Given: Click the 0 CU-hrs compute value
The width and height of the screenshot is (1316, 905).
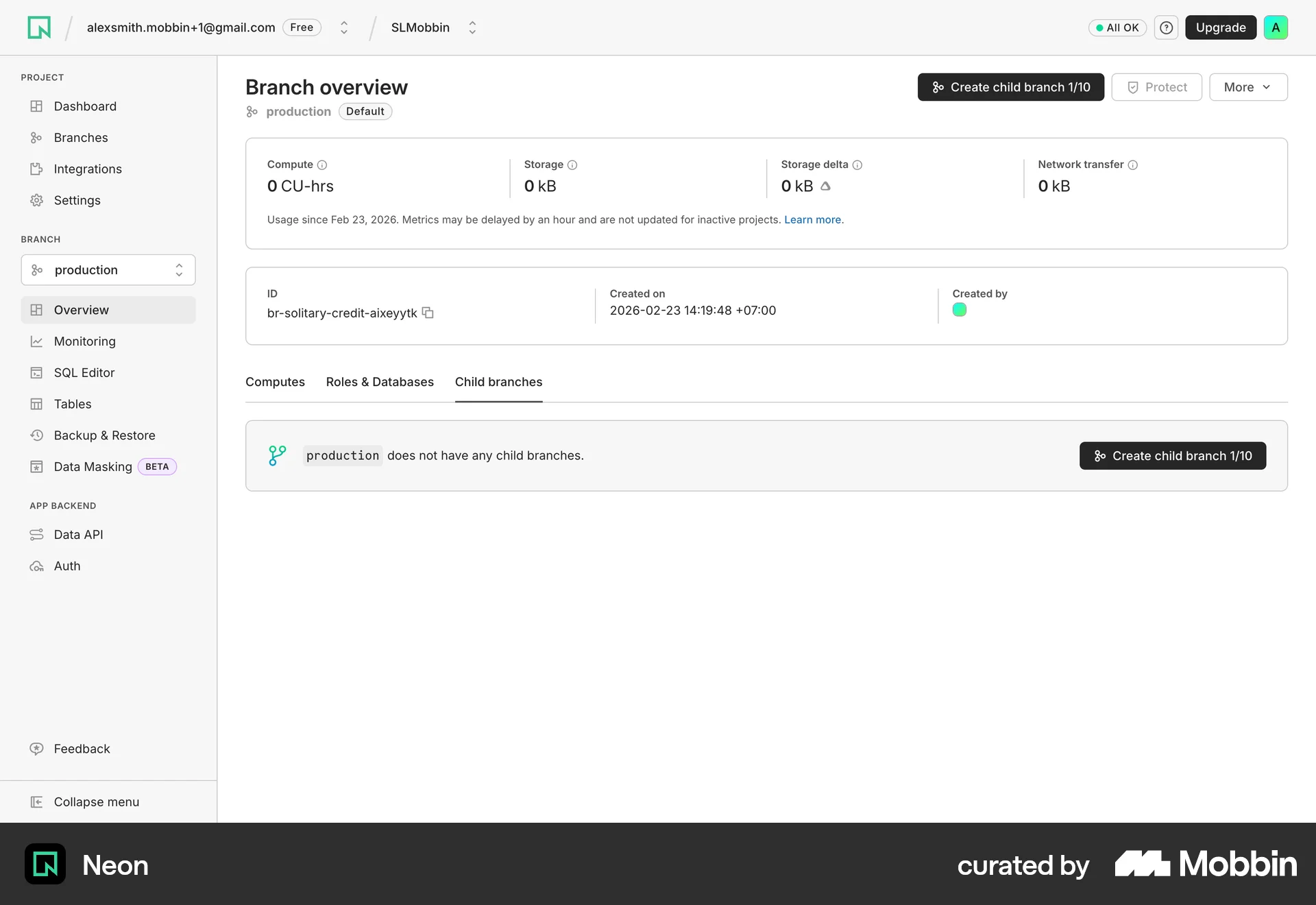Looking at the screenshot, I should [300, 186].
